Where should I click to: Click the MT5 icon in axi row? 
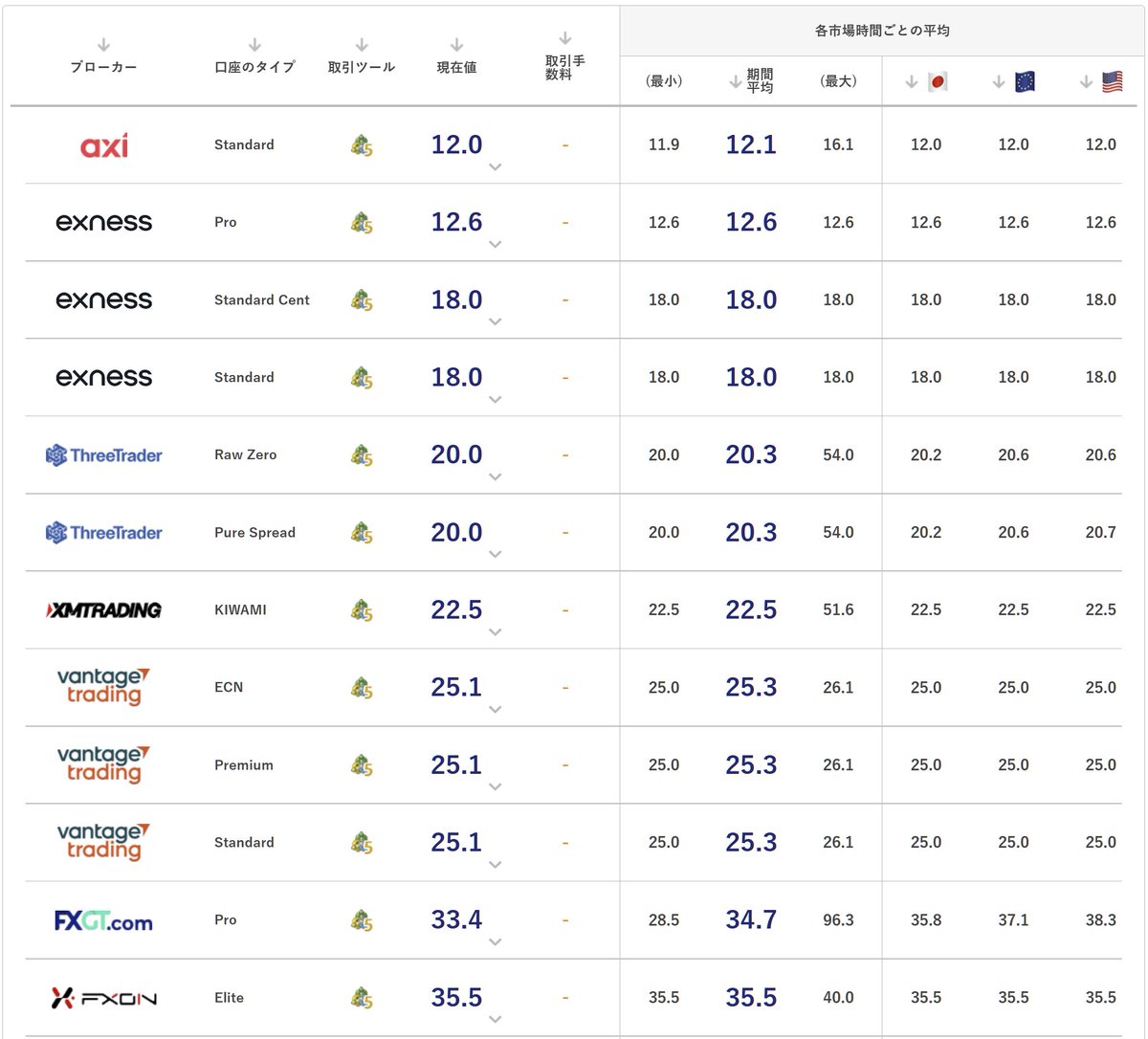(x=362, y=144)
